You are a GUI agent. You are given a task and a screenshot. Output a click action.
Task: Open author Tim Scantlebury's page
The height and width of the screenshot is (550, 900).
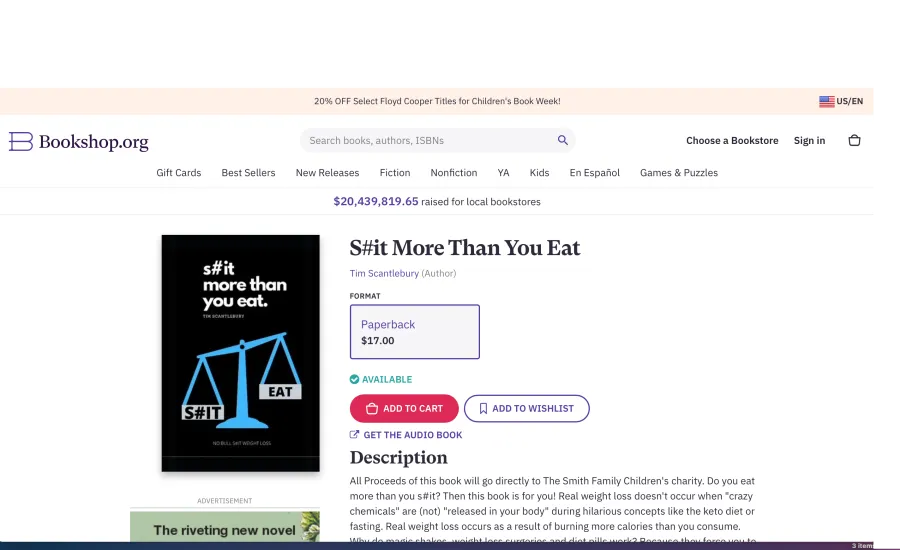[384, 273]
